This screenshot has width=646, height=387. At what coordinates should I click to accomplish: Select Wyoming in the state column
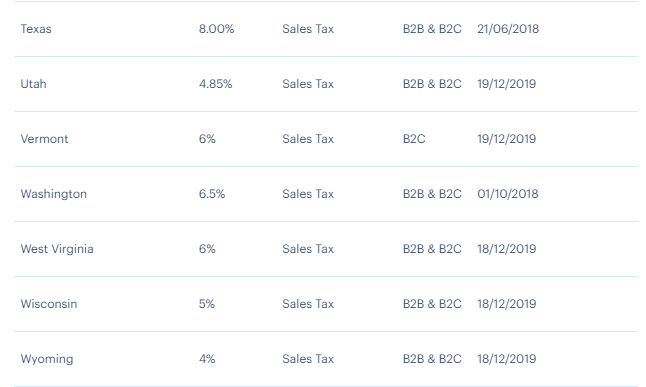click(x=47, y=359)
